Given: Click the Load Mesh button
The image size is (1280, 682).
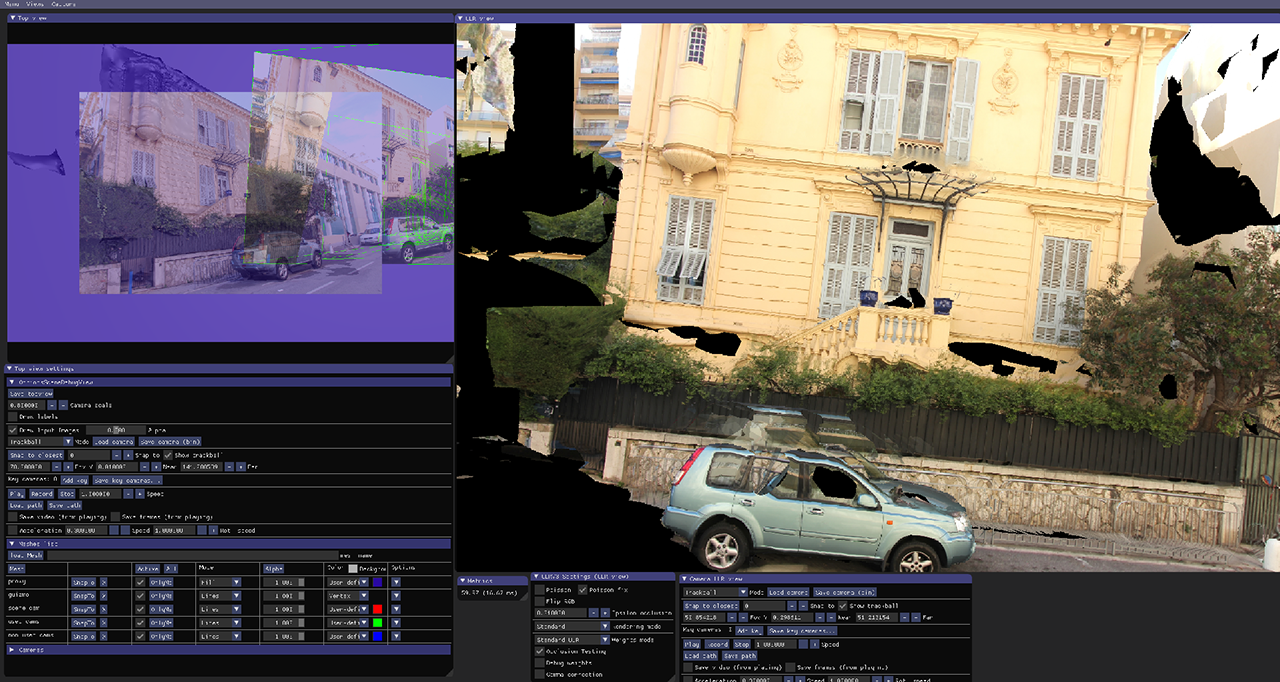Looking at the screenshot, I should (x=25, y=554).
